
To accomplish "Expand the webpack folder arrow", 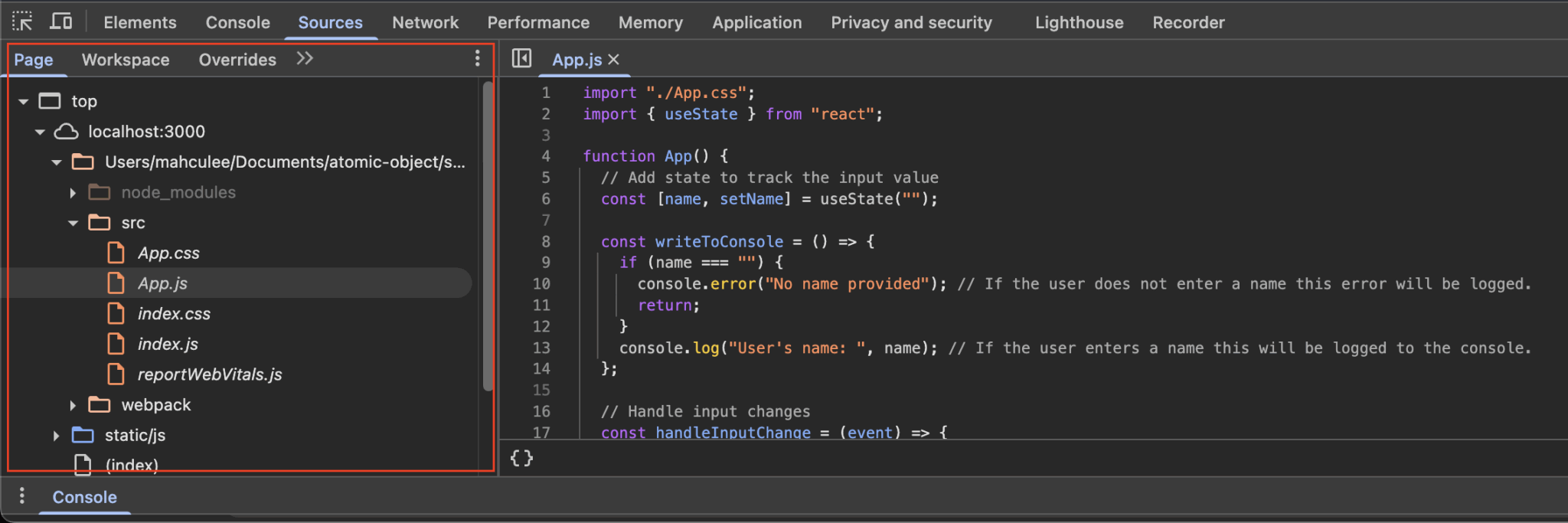I will (73, 405).
